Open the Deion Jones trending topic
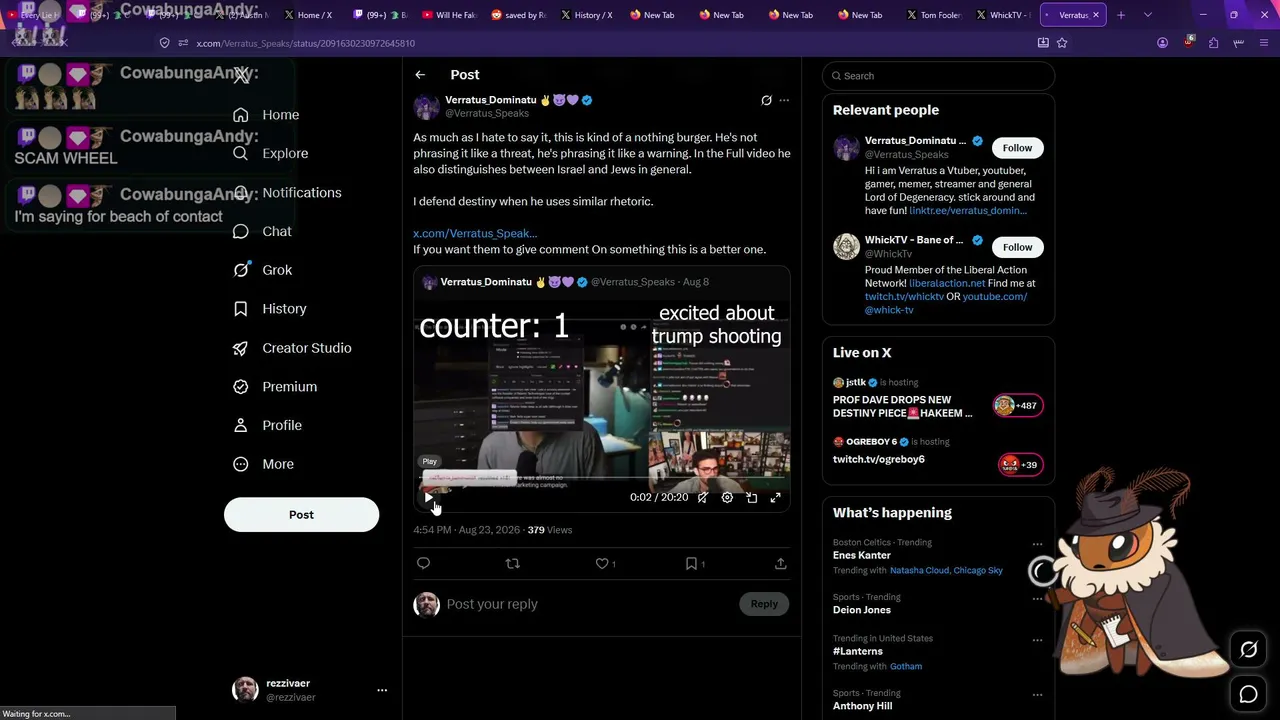Image resolution: width=1280 pixels, height=720 pixels. coord(862,610)
